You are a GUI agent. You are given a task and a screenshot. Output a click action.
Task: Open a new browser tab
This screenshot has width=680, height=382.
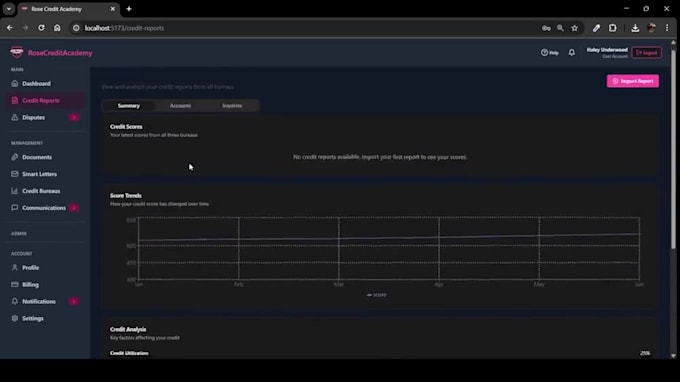point(129,9)
